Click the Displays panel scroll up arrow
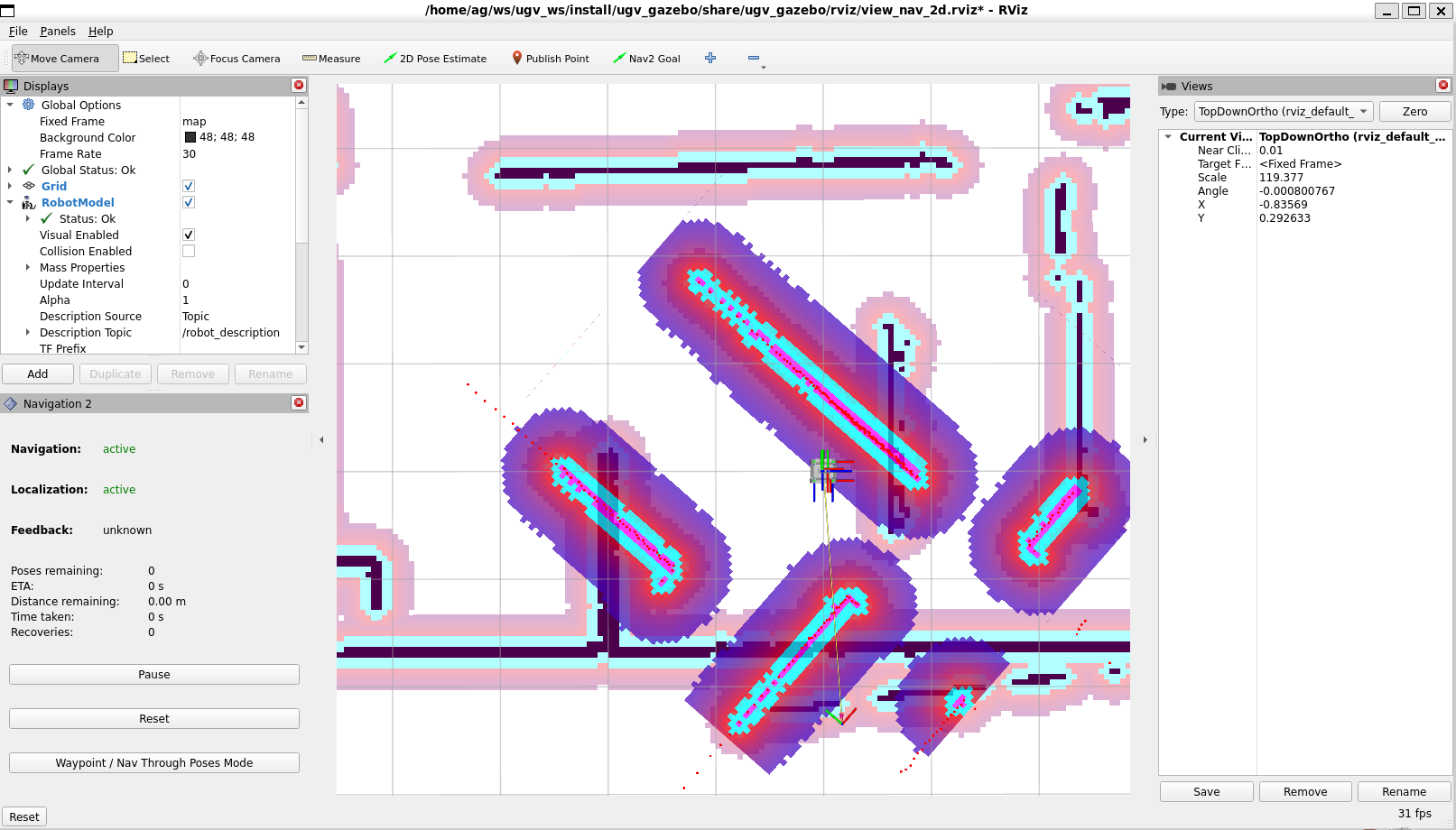The width and height of the screenshot is (1456, 830). [301, 102]
